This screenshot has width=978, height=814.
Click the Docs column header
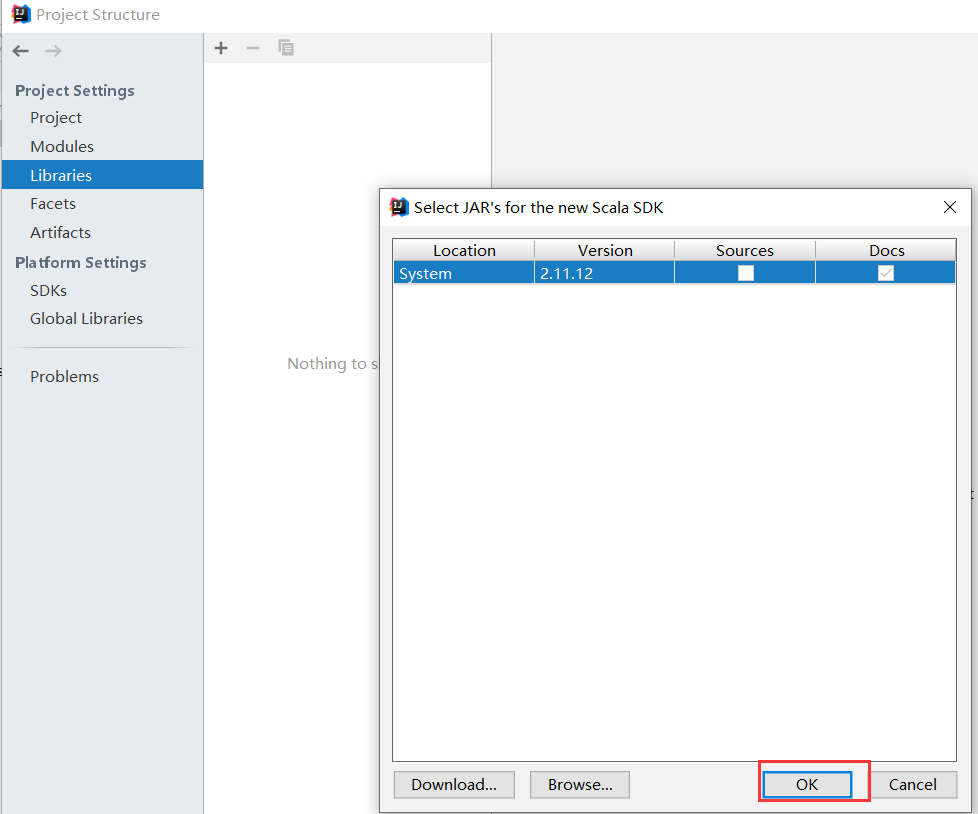[886, 250]
